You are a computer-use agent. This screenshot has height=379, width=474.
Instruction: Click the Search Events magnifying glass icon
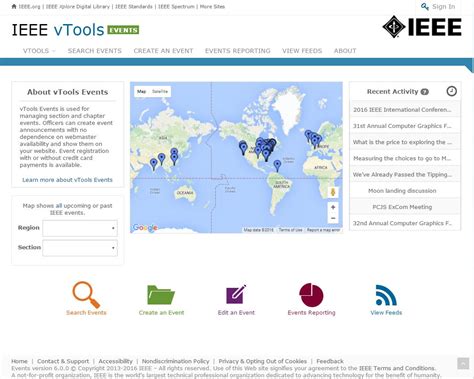86,295
